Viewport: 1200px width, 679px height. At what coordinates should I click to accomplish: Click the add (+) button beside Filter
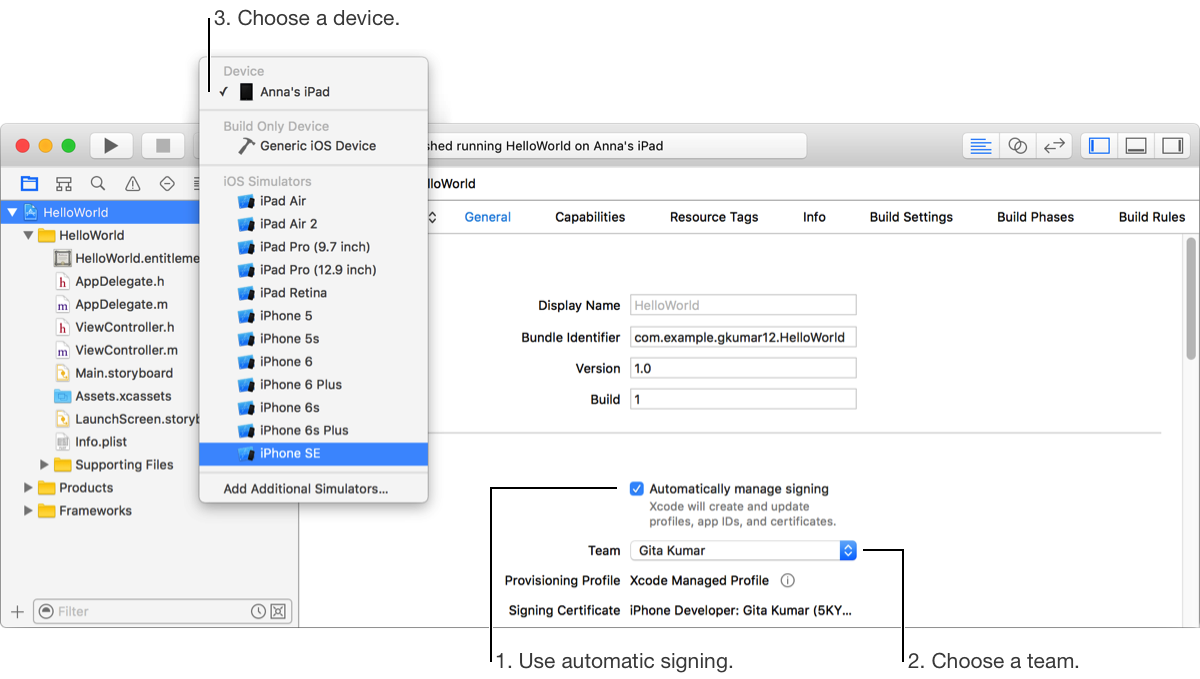click(16, 611)
